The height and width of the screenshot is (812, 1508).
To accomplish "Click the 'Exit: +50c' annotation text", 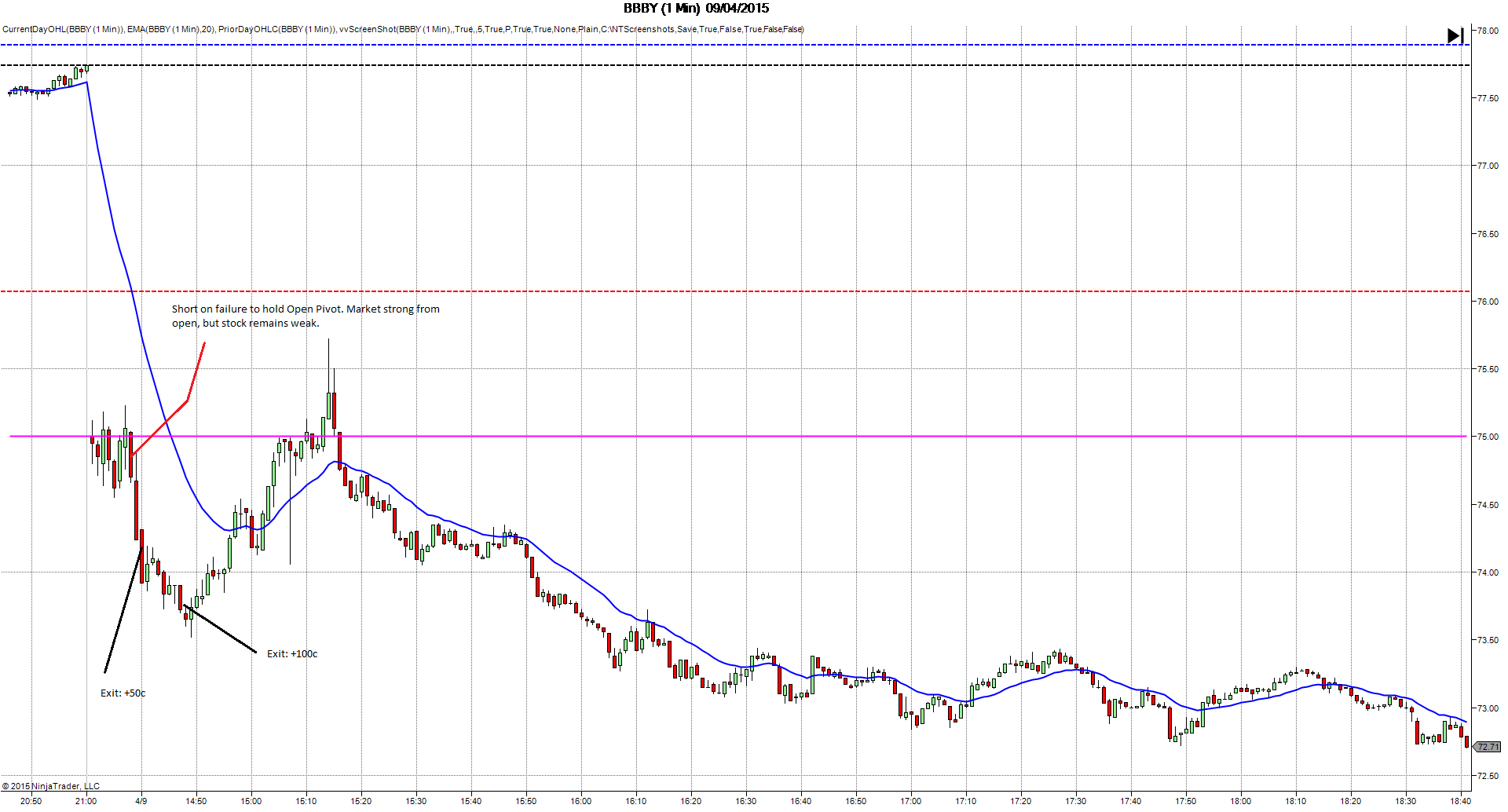I will point(123,693).
